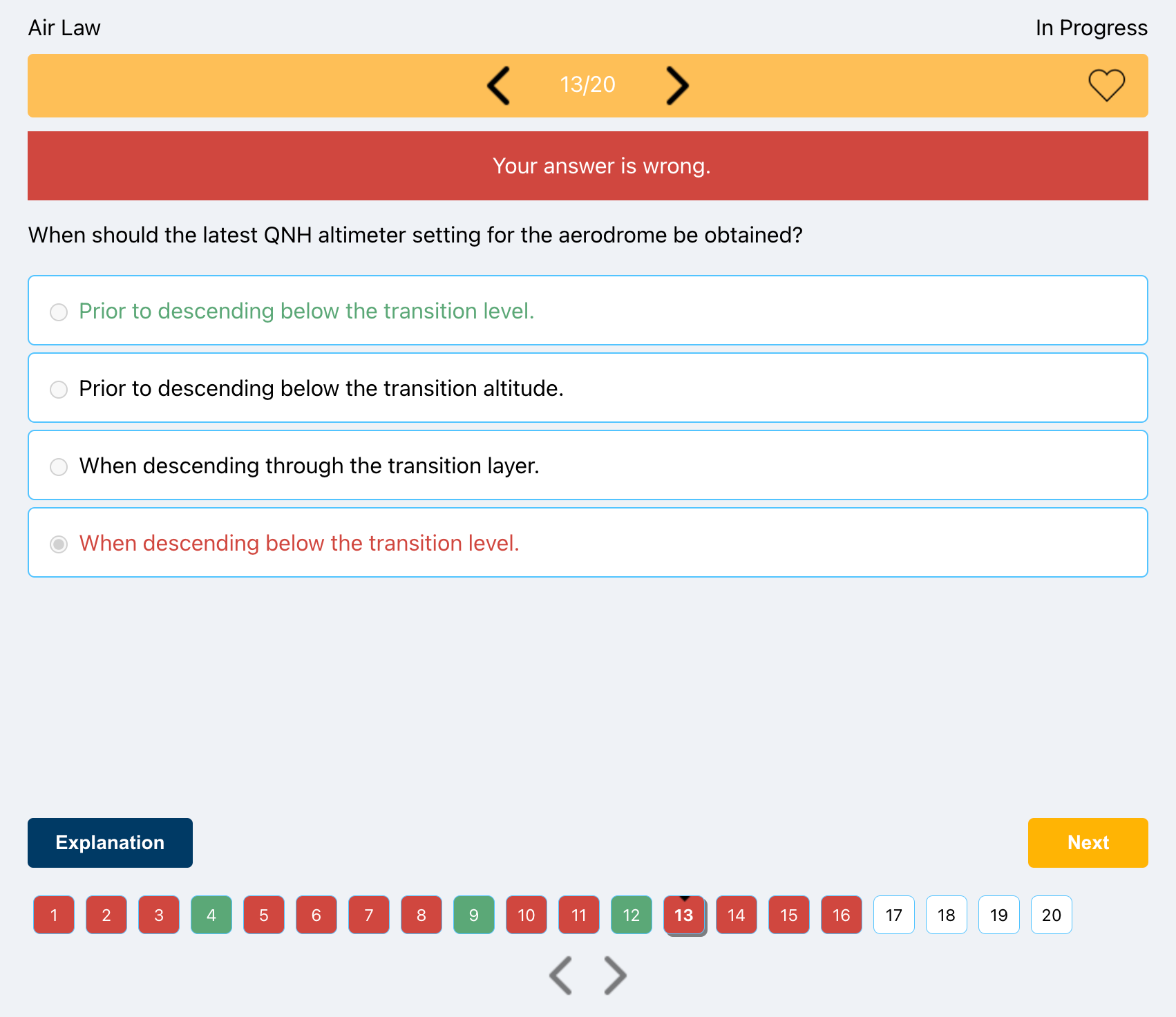This screenshot has height=1017, width=1176.
Task: Open the Explanation panel
Action: tap(109, 842)
